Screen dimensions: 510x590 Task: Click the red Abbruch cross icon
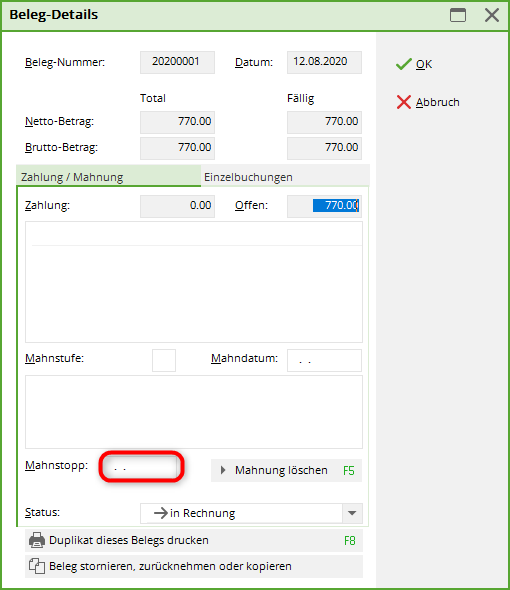tap(404, 102)
